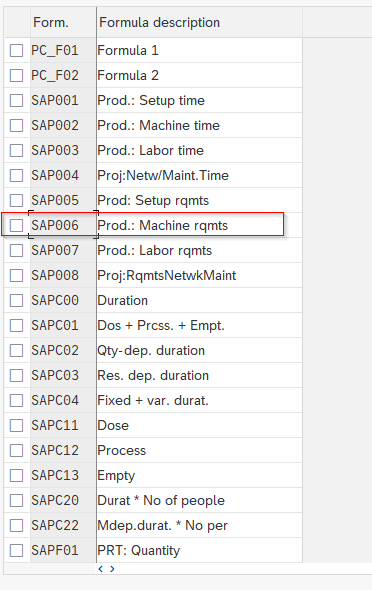The width and height of the screenshot is (372, 590).
Task: Click the right scroll arrow below the table
Action: [112, 569]
